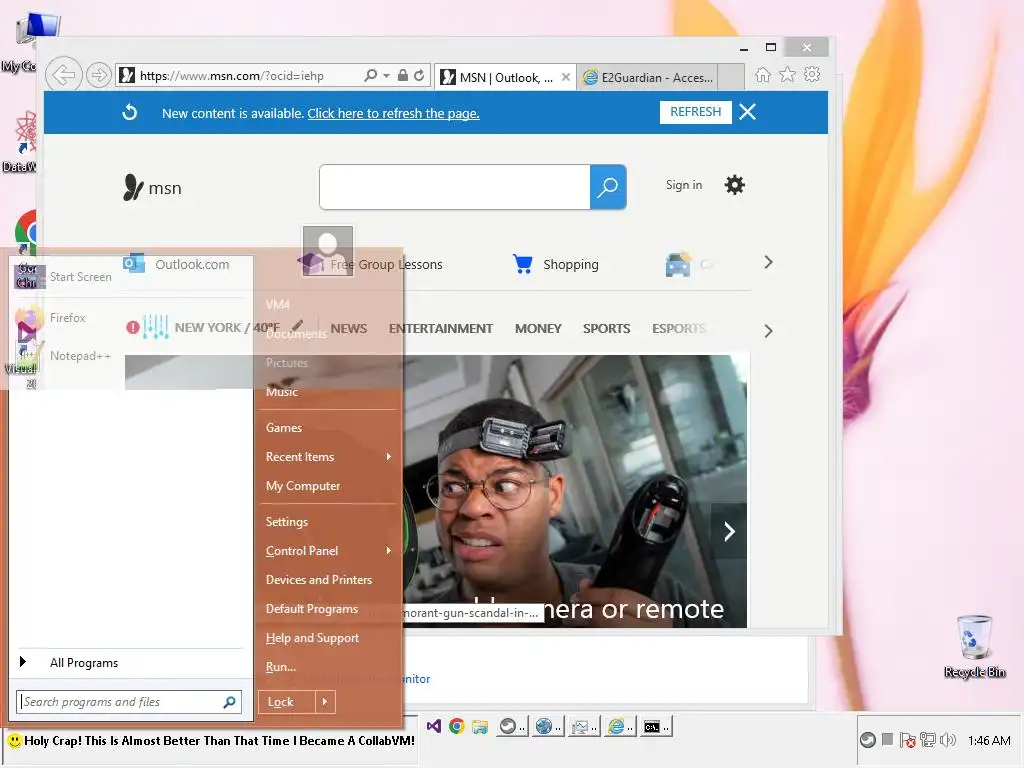1024x768 pixels.
Task: Open Settings from Start menu
Action: tap(286, 522)
